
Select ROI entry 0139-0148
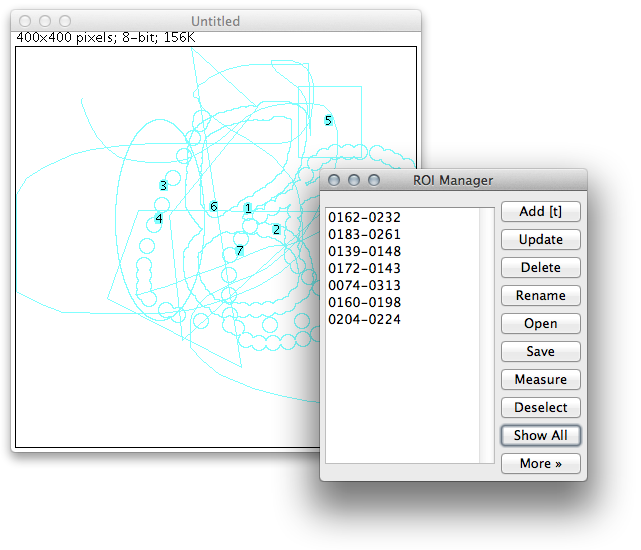[402, 251]
